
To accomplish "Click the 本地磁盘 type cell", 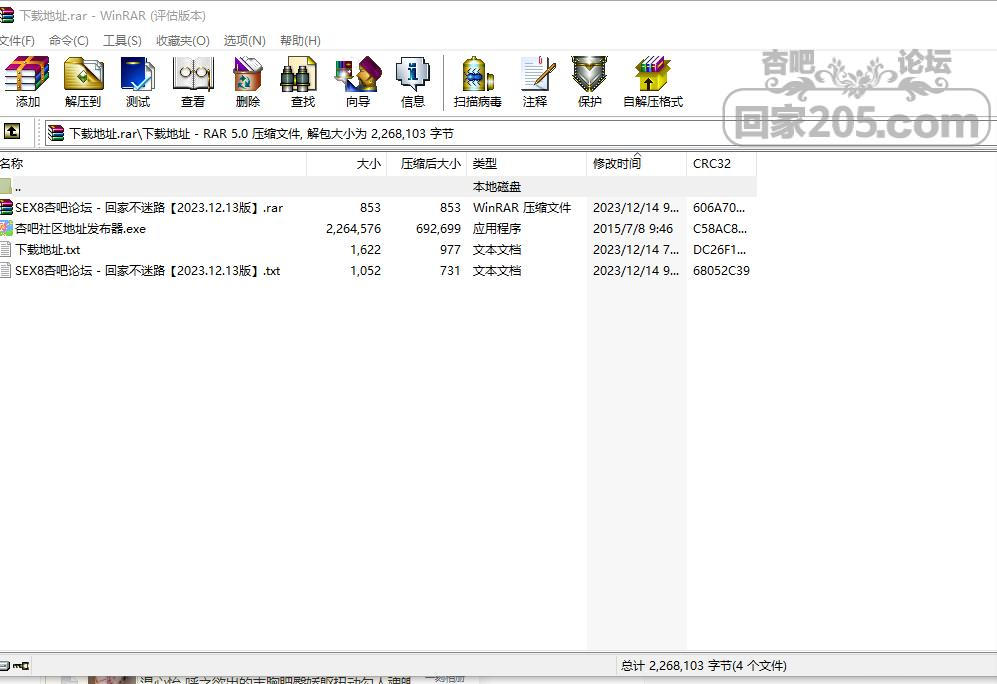I will coord(497,187).
